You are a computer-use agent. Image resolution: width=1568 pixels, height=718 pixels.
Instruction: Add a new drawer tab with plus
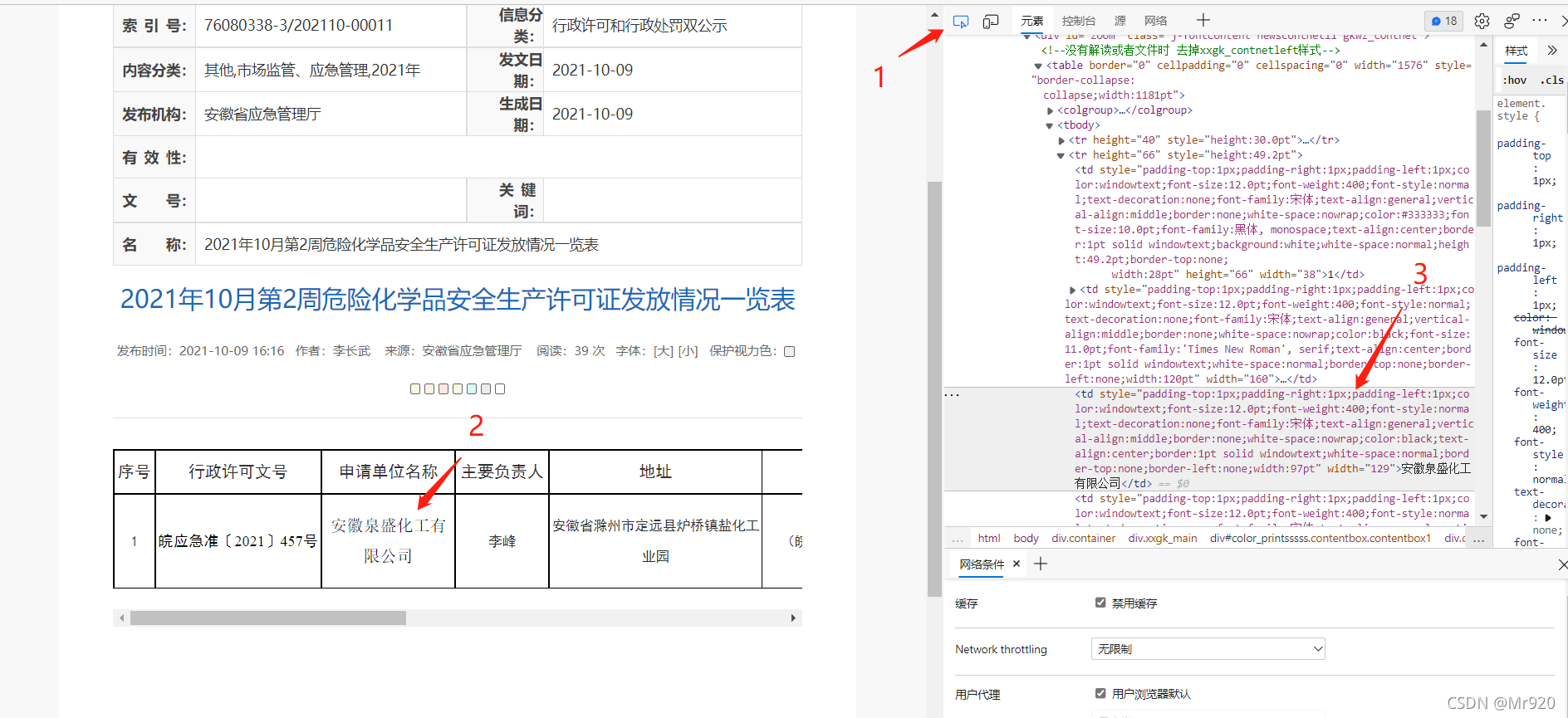point(1041,564)
